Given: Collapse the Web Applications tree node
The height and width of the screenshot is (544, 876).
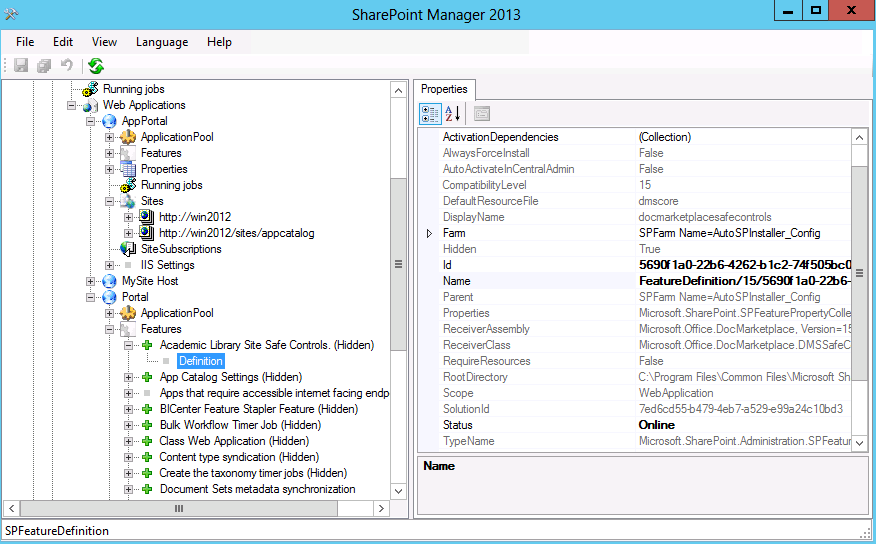Looking at the screenshot, I should click(72, 105).
